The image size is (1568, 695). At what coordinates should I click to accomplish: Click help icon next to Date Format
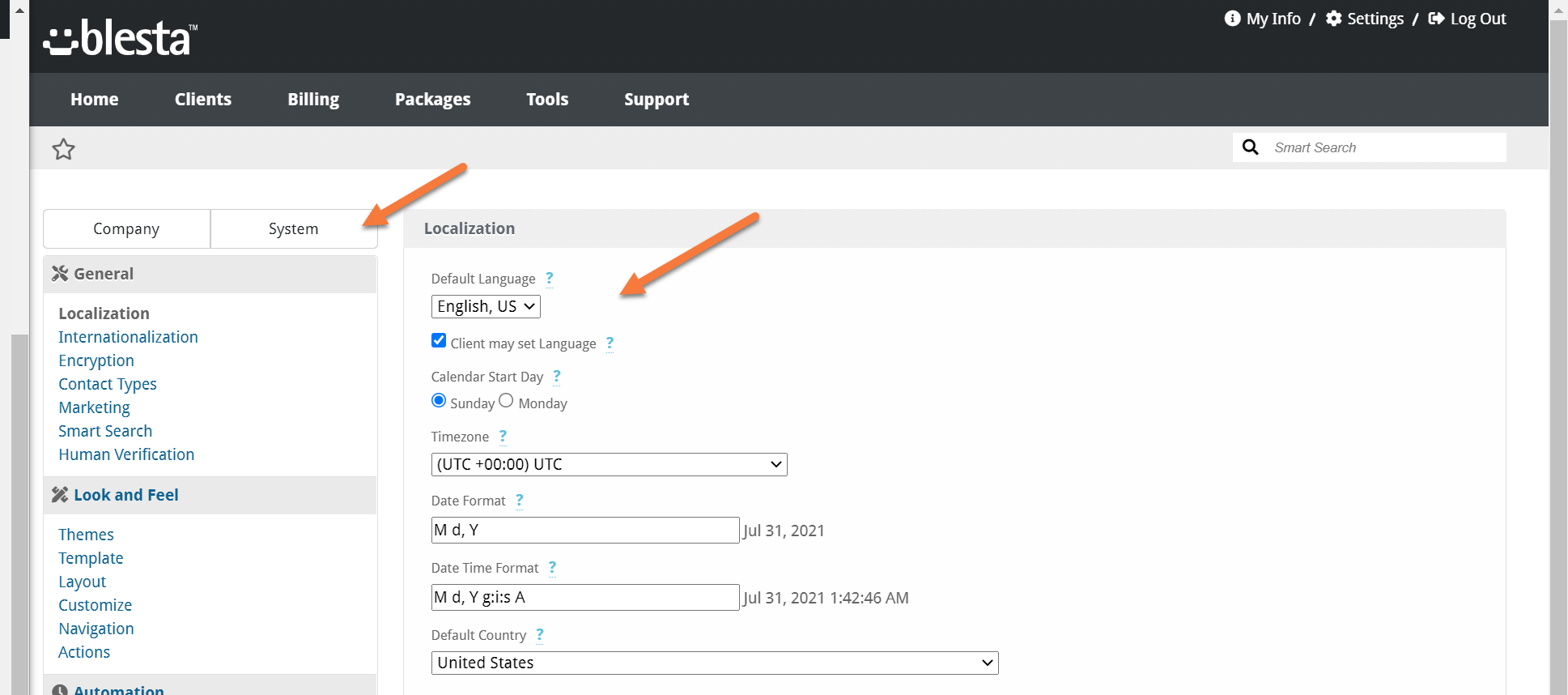(x=519, y=501)
